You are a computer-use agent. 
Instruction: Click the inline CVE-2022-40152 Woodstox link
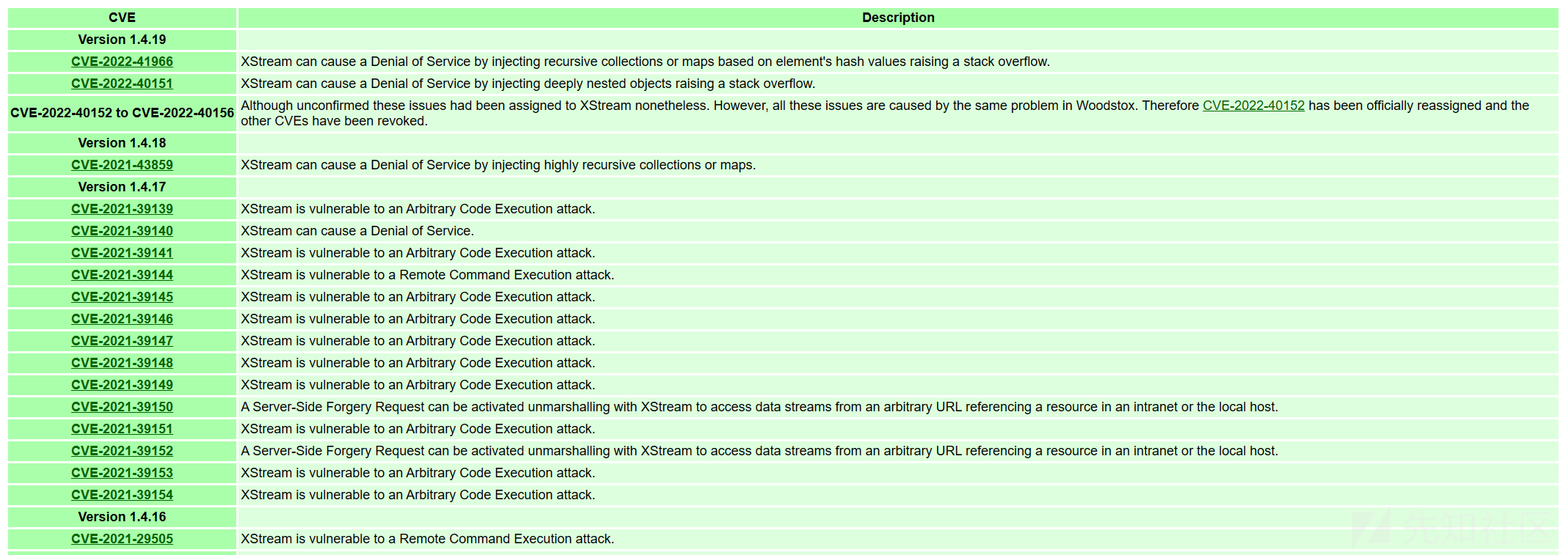1253,106
